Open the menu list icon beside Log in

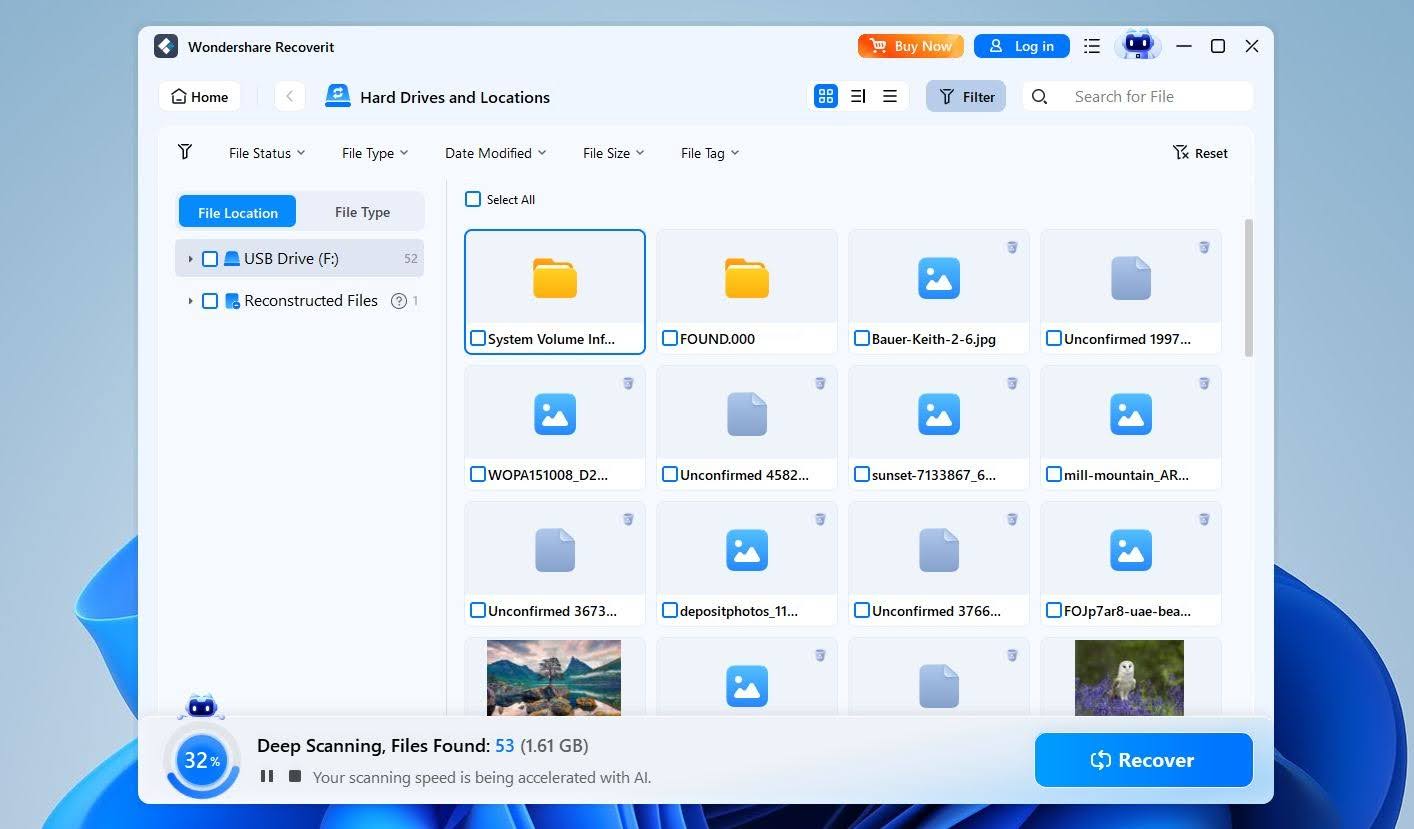1092,46
